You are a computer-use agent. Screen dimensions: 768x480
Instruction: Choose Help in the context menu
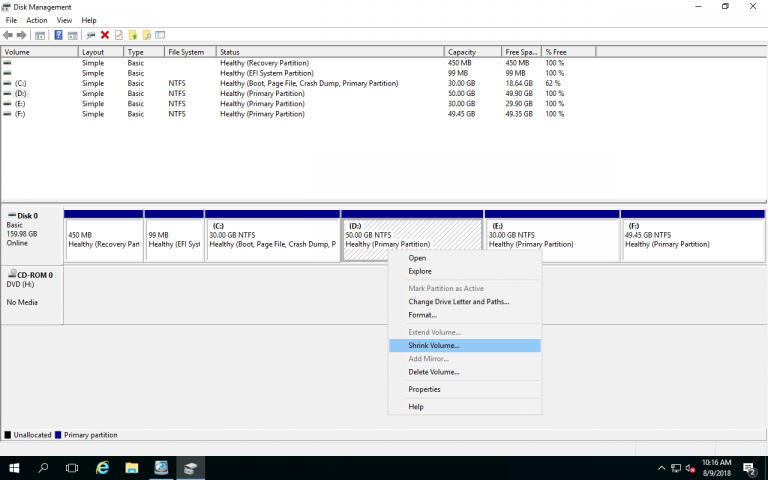tap(465, 407)
